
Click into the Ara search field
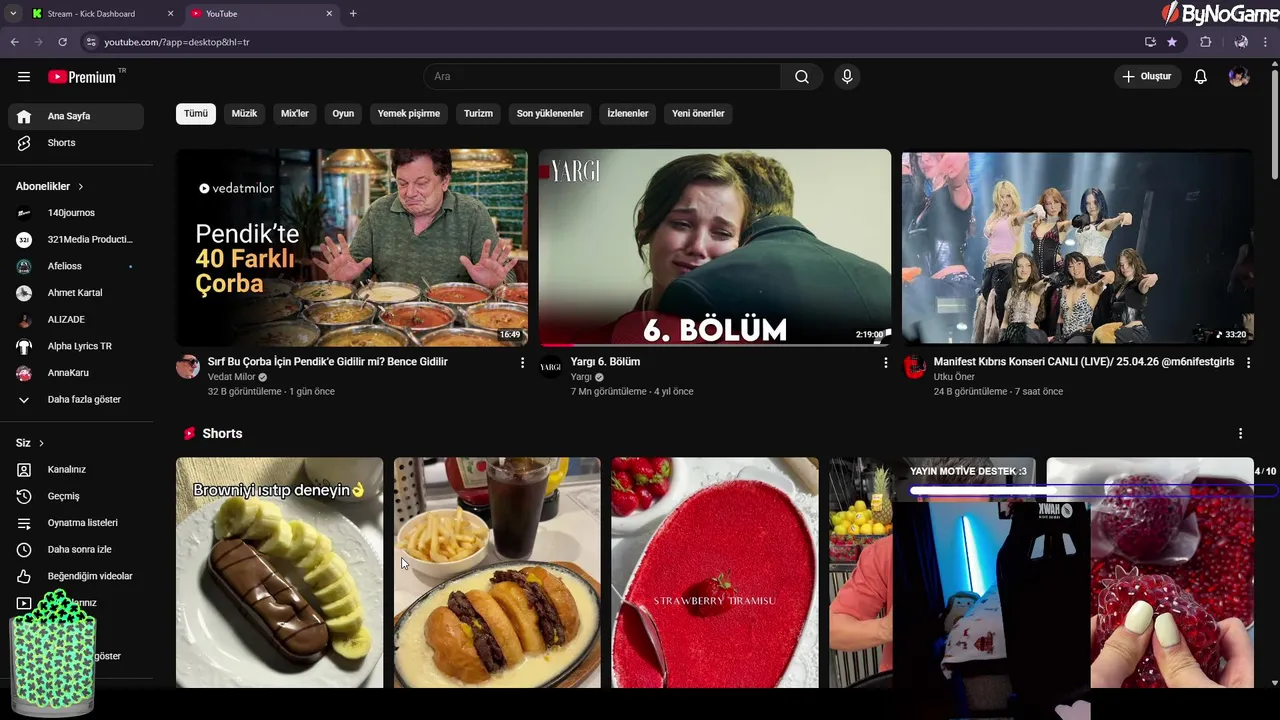602,77
